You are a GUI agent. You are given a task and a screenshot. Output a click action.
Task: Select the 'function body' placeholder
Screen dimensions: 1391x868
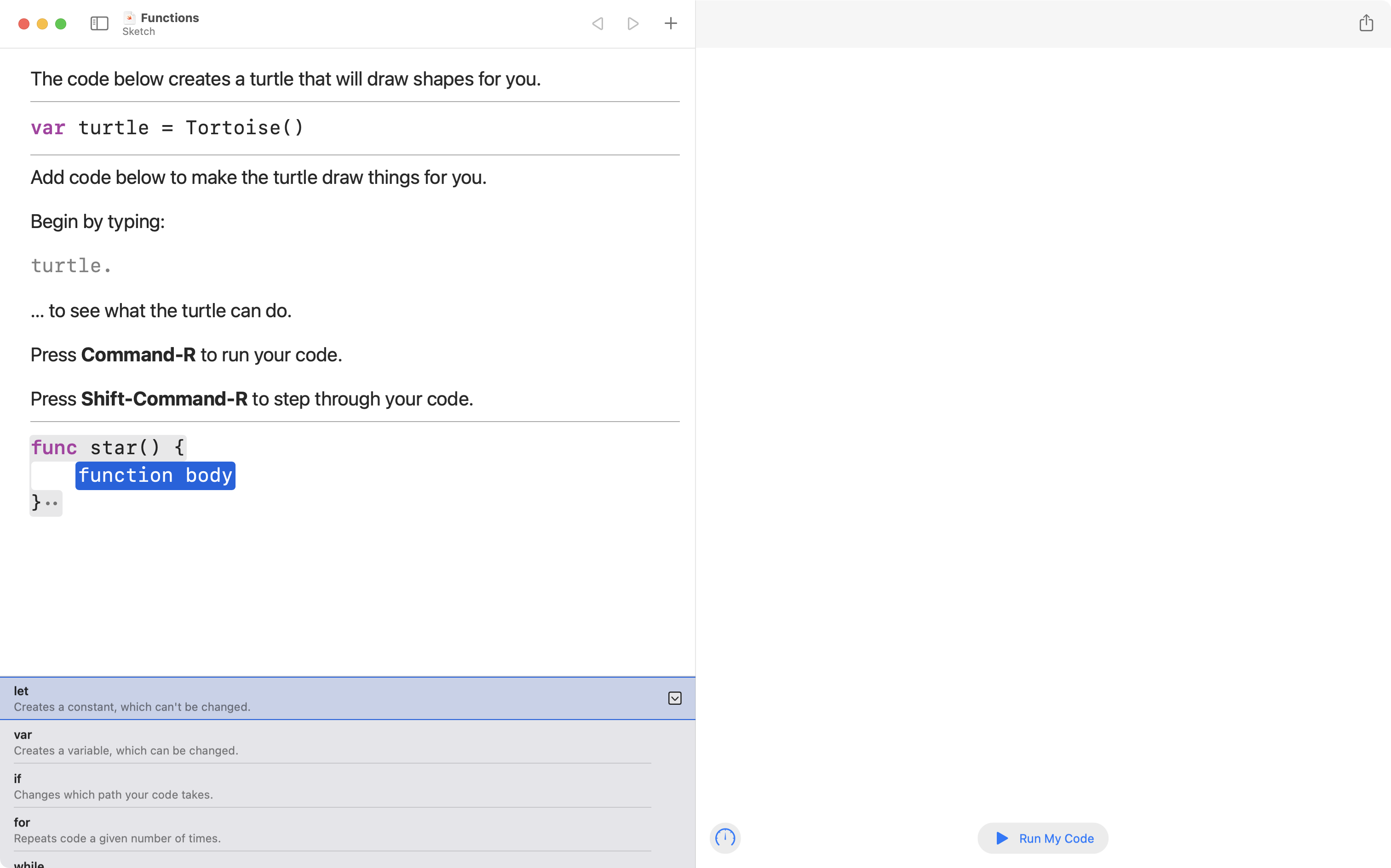click(x=155, y=475)
